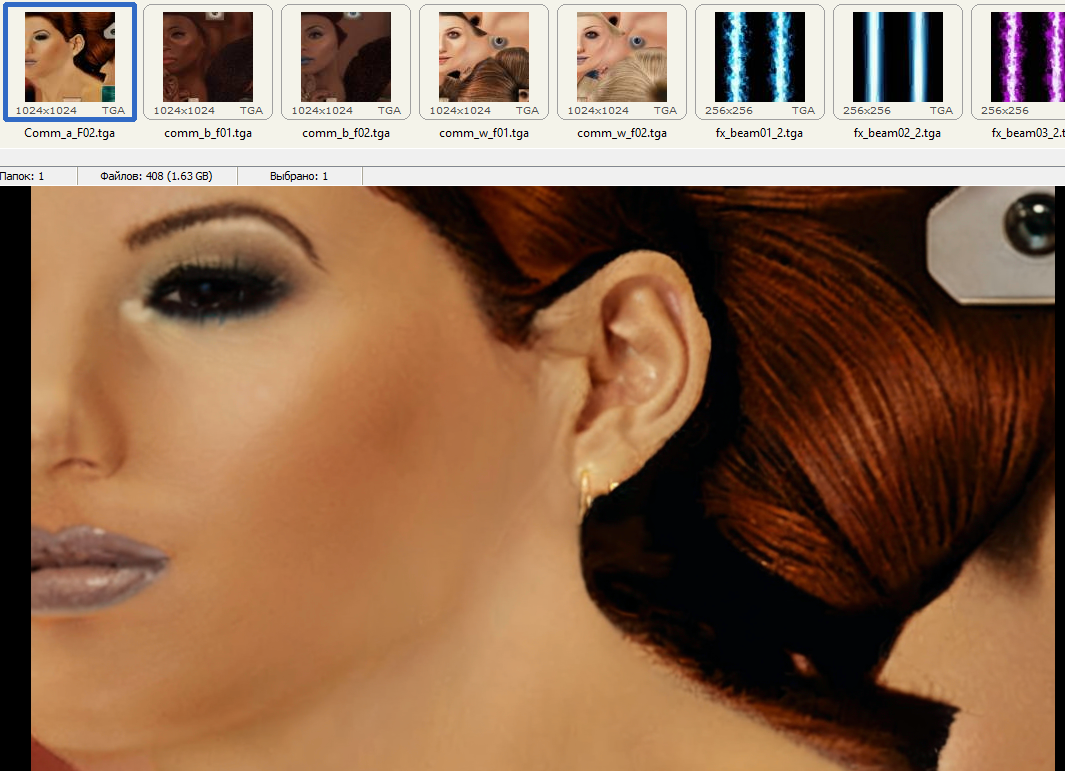Click the 'Папок: 1' status bar section
This screenshot has width=1065, height=771.
coord(22,176)
